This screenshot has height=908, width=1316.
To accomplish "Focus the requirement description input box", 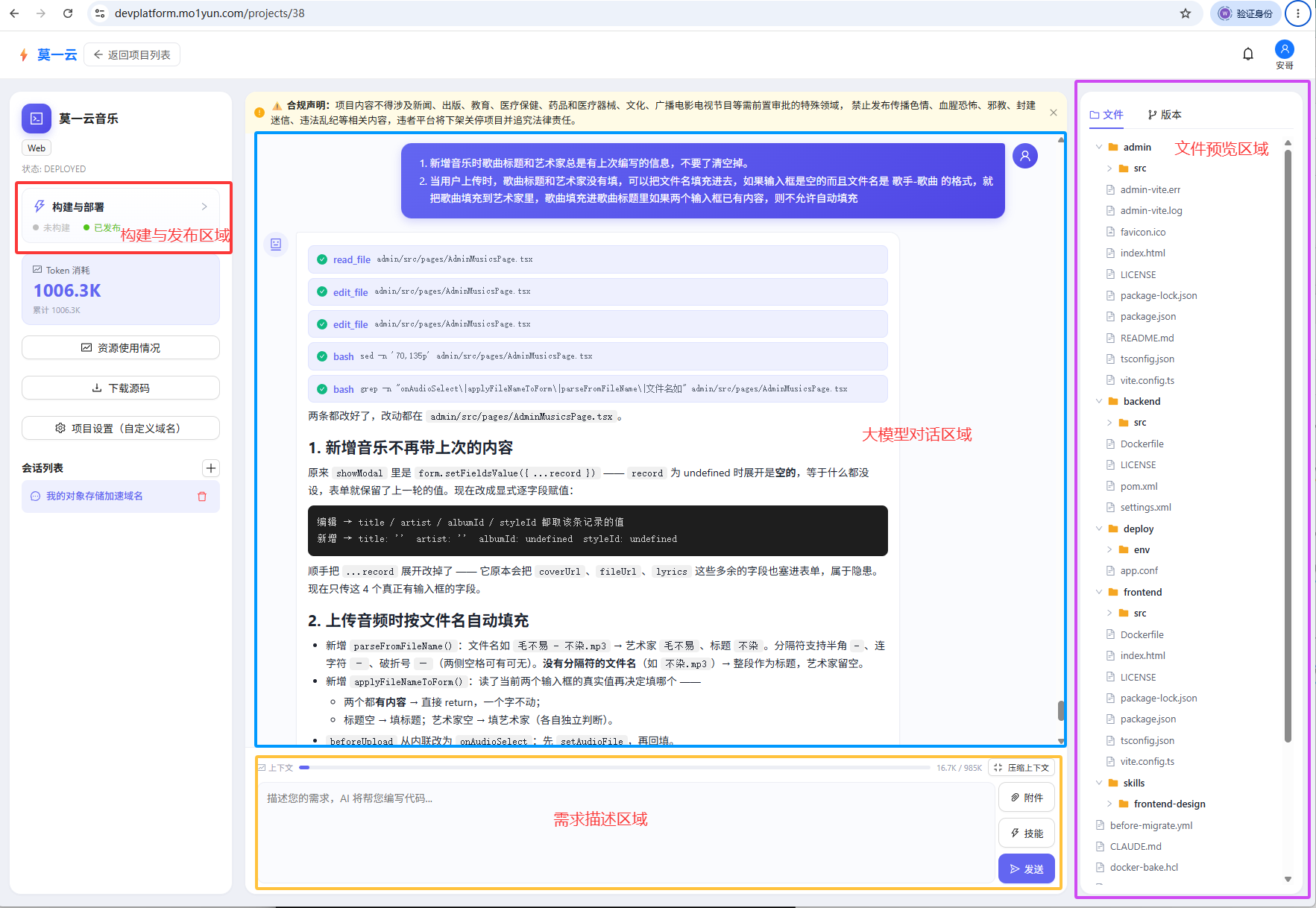I will pyautogui.click(x=625, y=832).
